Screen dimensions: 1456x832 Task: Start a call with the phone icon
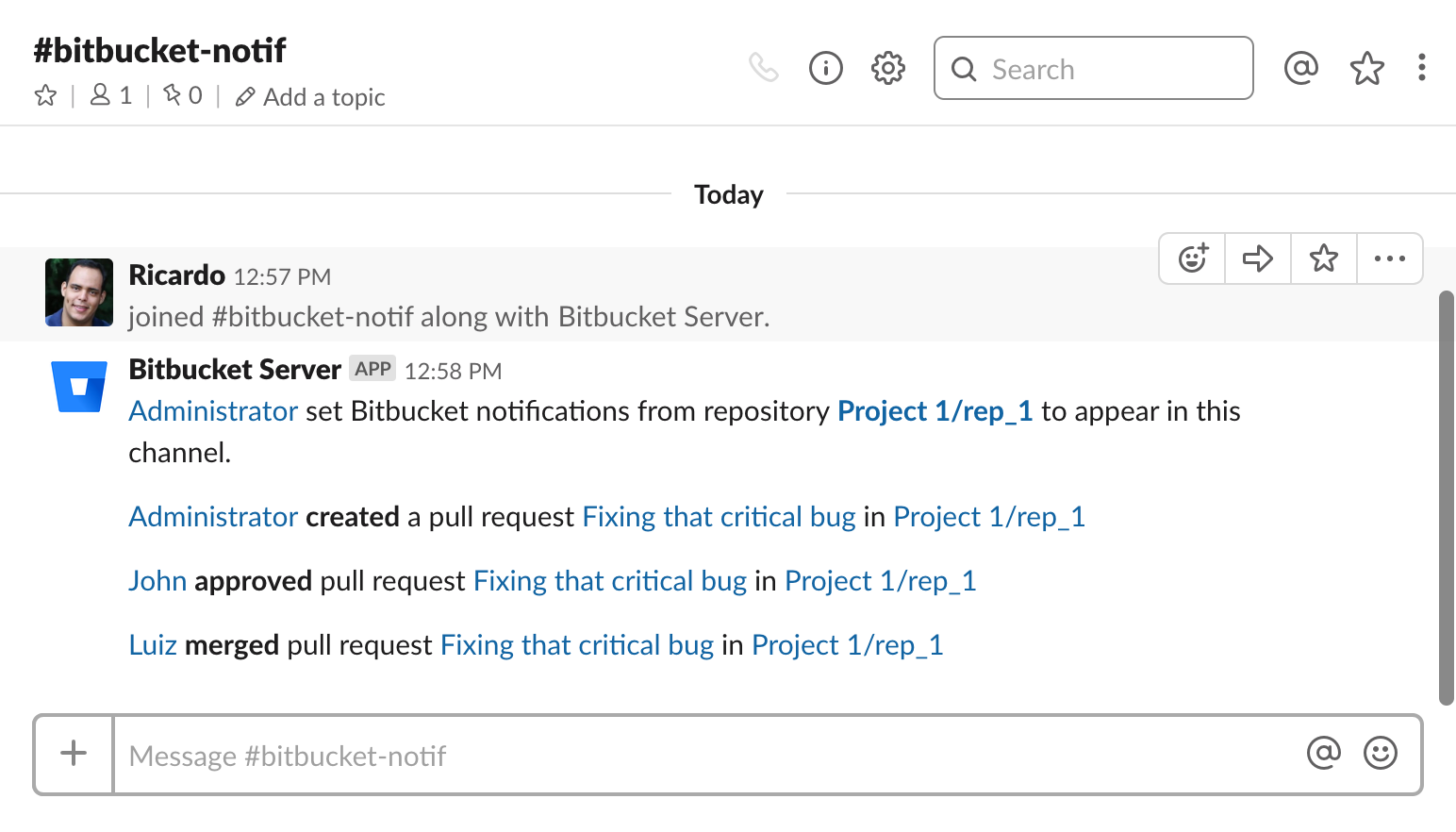[763, 68]
